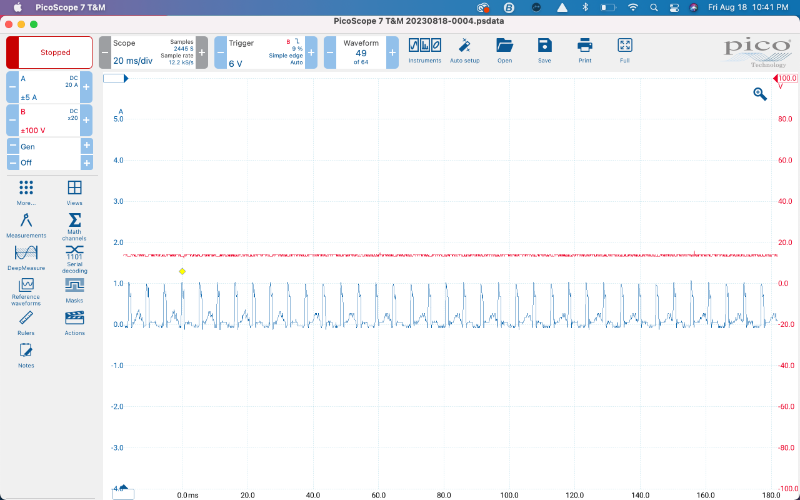Viewport: 800px width, 500px height.
Task: Open Trigger settings panel
Action: [267, 52]
